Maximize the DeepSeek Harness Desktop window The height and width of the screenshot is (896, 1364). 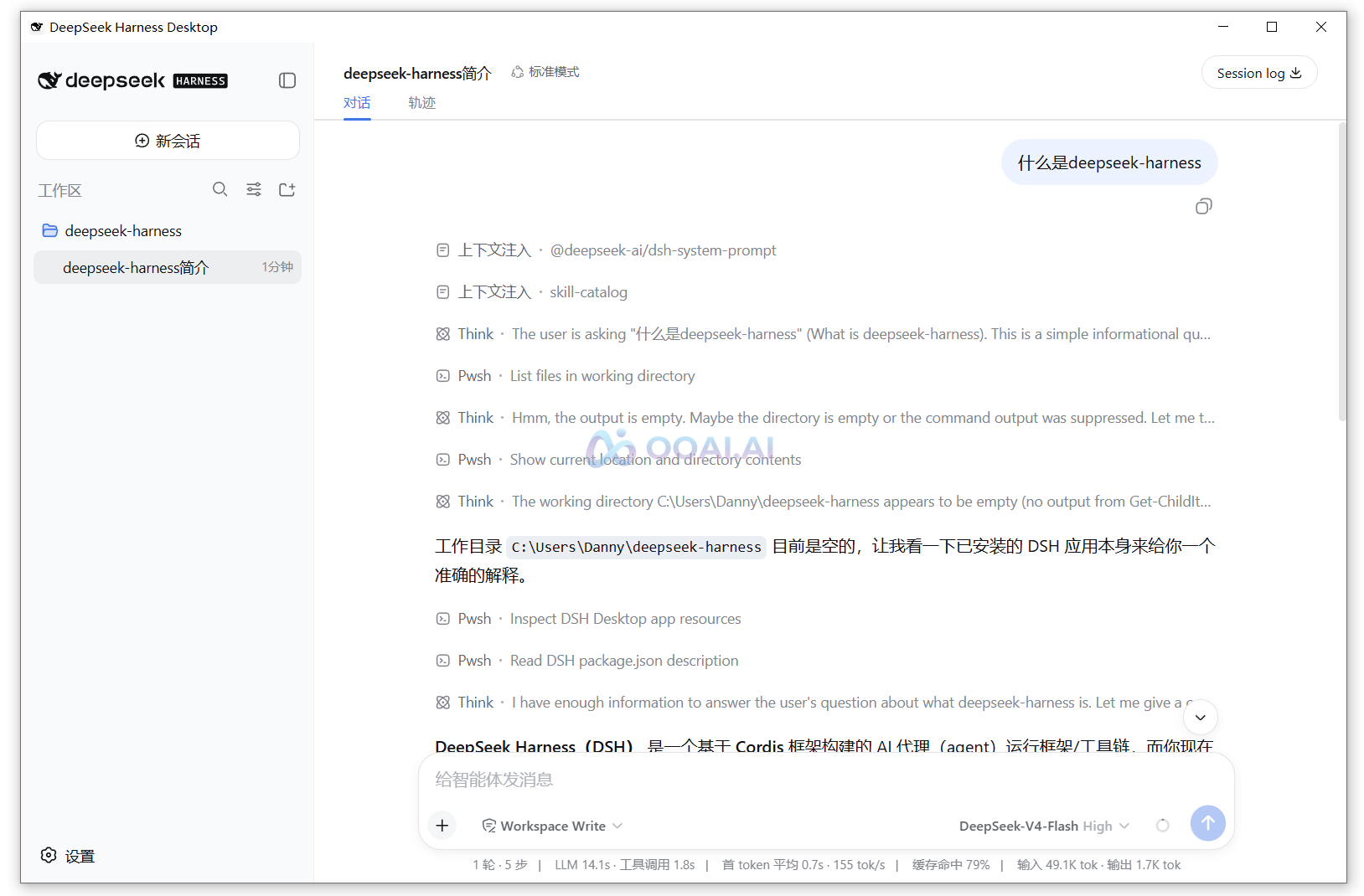pos(1272,27)
